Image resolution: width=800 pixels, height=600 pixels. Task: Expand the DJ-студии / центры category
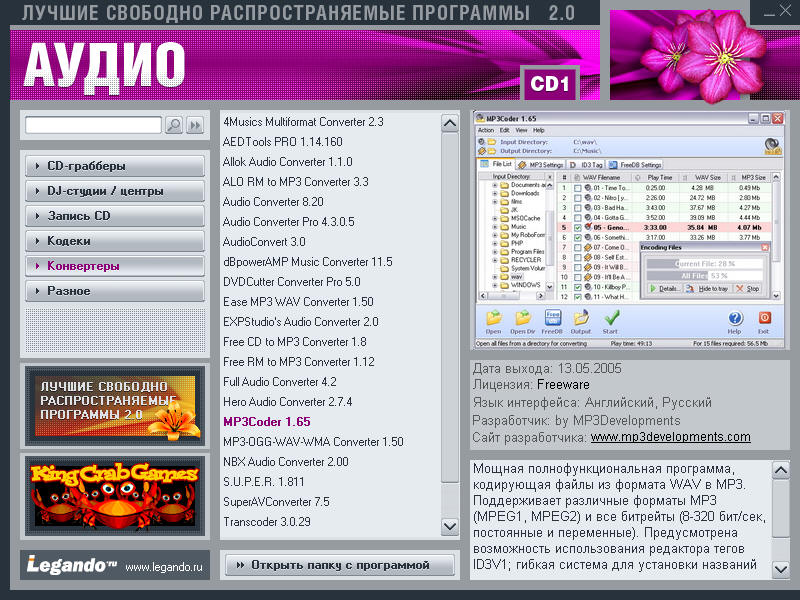115,191
